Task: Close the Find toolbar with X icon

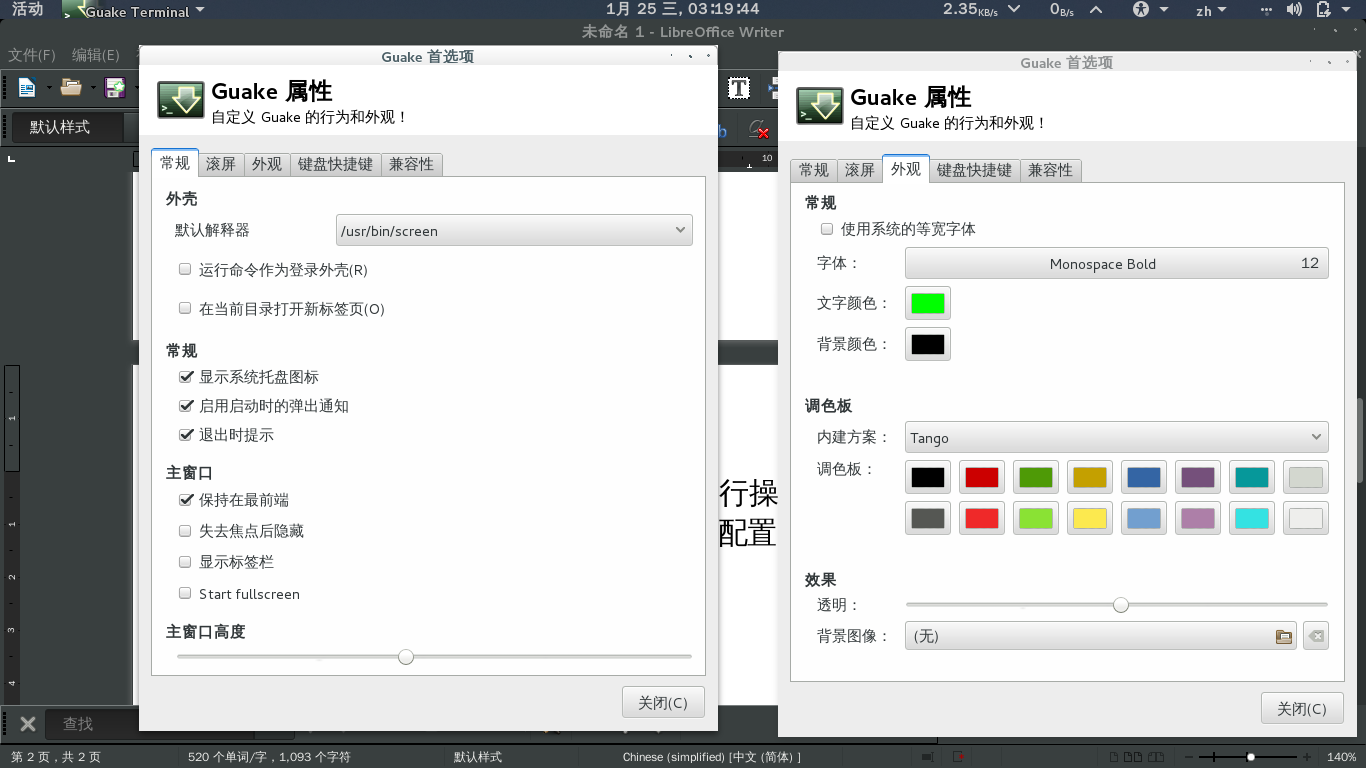Action: click(28, 724)
